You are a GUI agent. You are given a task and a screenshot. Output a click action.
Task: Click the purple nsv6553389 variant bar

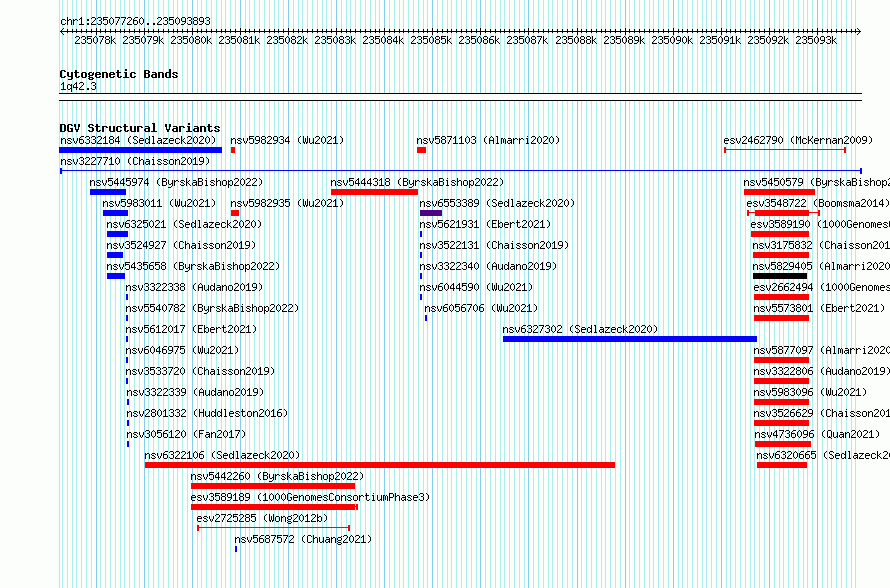click(x=431, y=213)
